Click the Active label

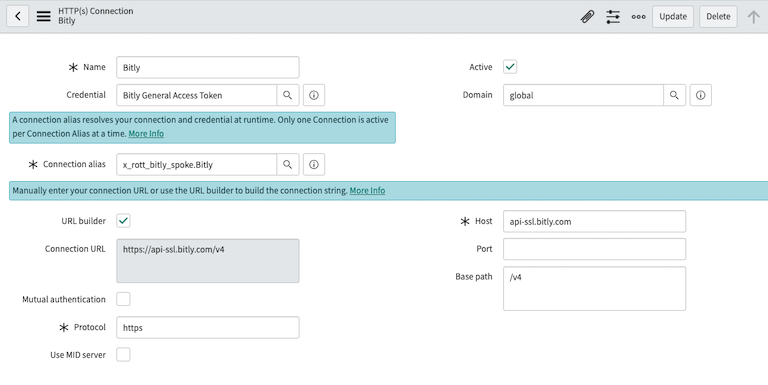pos(480,67)
